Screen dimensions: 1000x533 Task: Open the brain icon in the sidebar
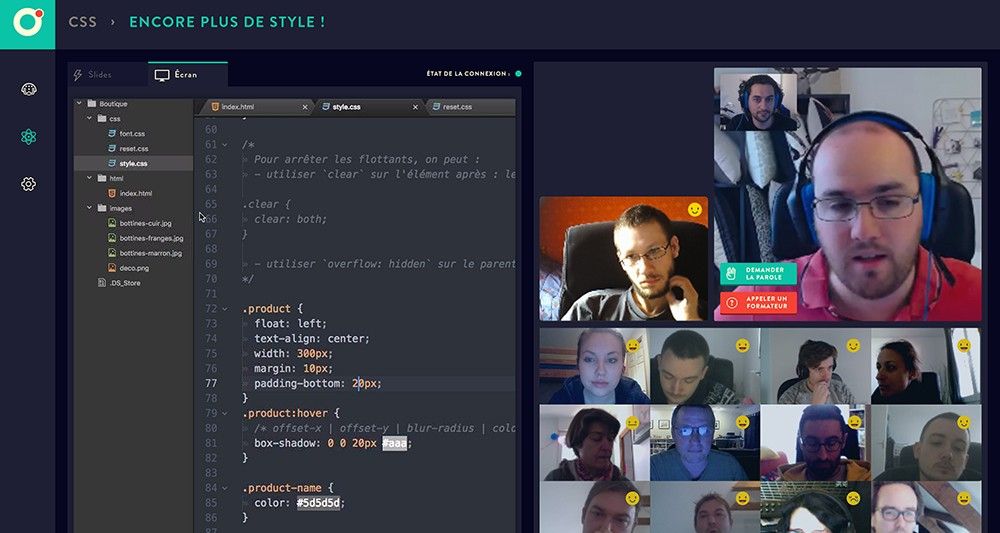tap(29, 89)
